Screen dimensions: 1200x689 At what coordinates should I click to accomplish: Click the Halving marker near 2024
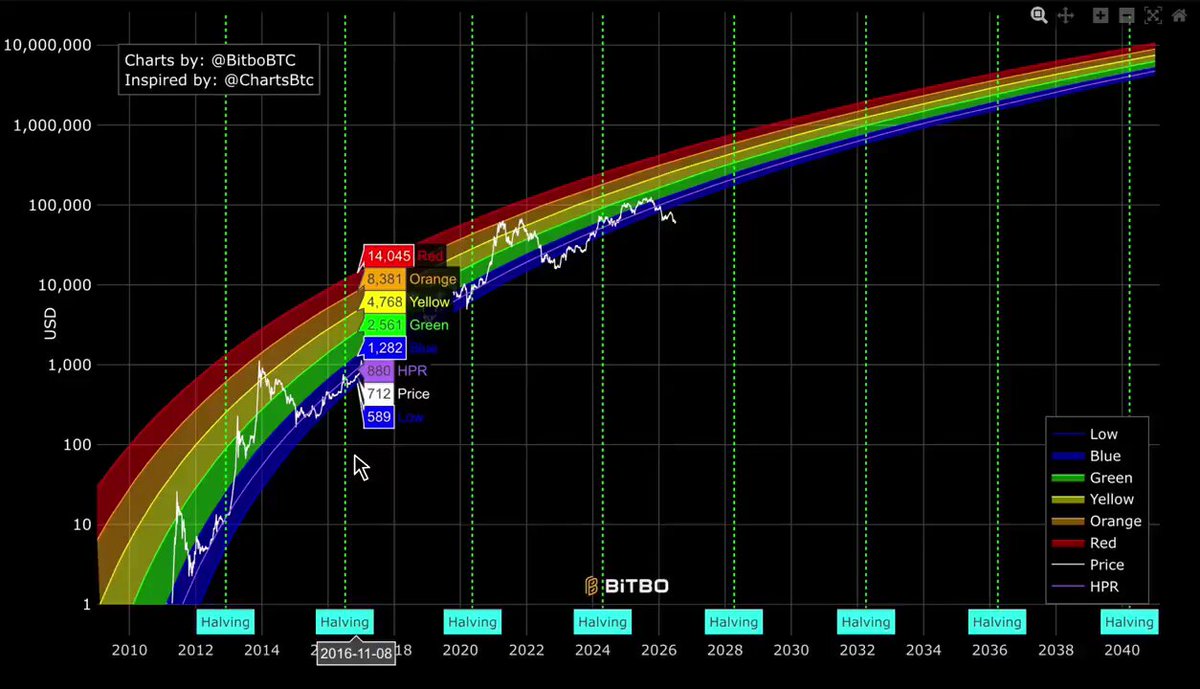coord(602,622)
